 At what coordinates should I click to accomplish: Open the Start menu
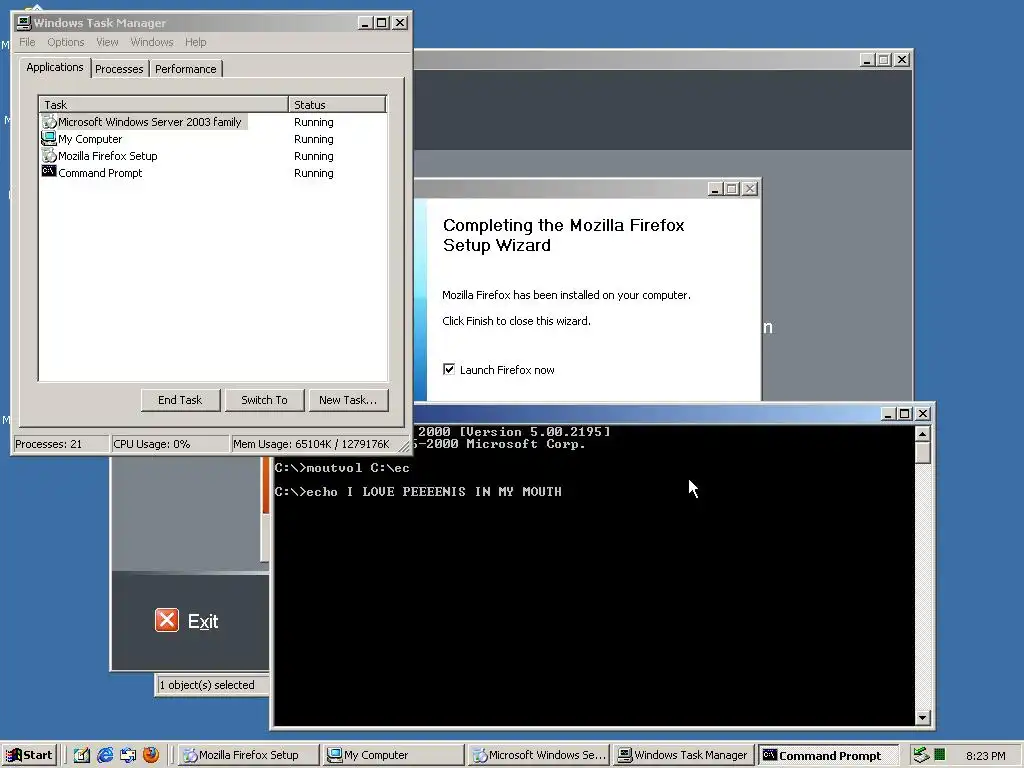point(29,755)
